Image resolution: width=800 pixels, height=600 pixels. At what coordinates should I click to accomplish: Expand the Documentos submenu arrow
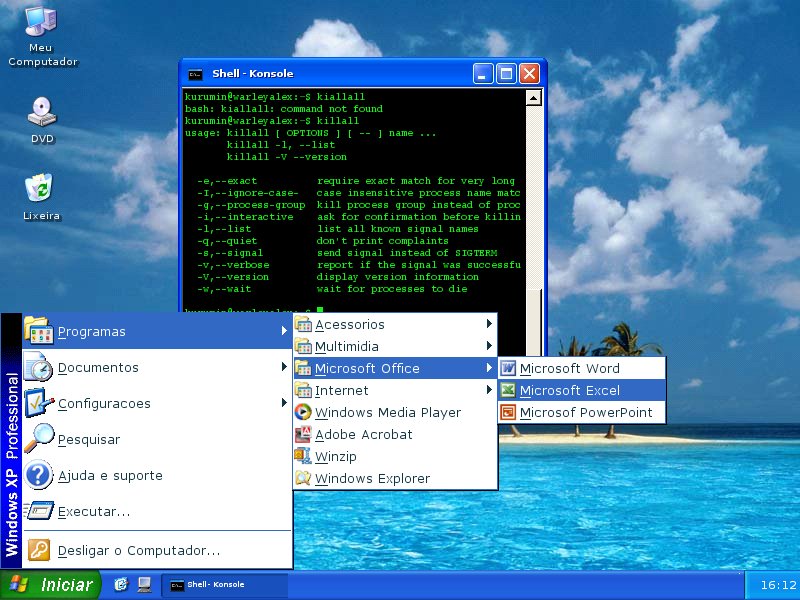[284, 367]
